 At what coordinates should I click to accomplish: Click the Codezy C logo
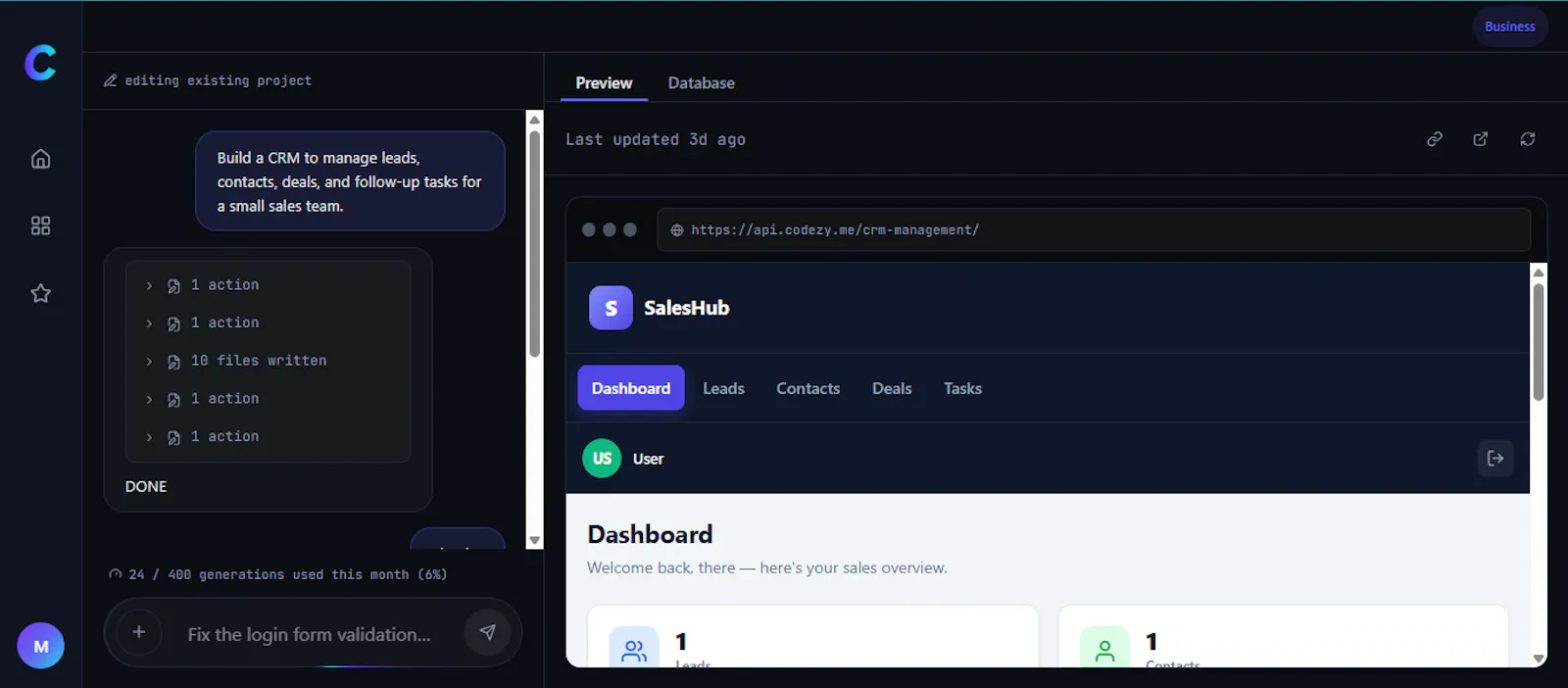(x=40, y=63)
